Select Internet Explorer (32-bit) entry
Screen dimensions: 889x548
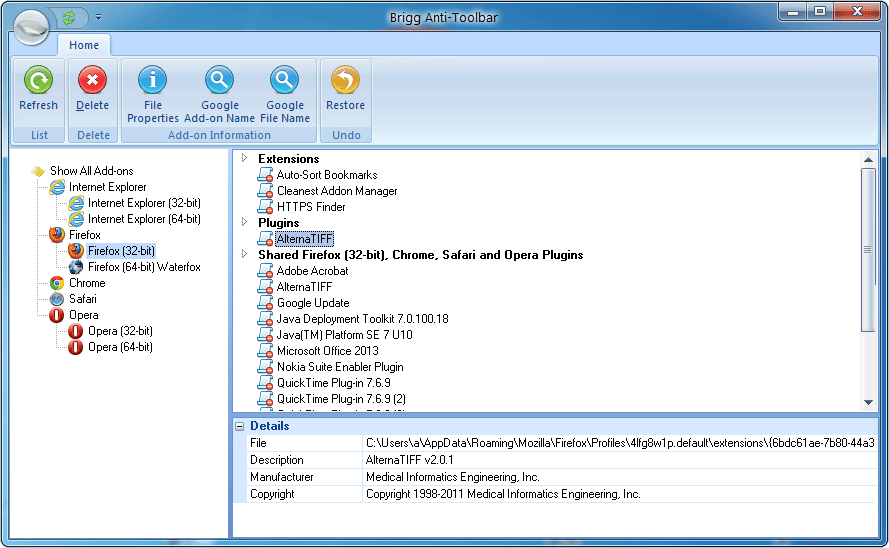144,203
